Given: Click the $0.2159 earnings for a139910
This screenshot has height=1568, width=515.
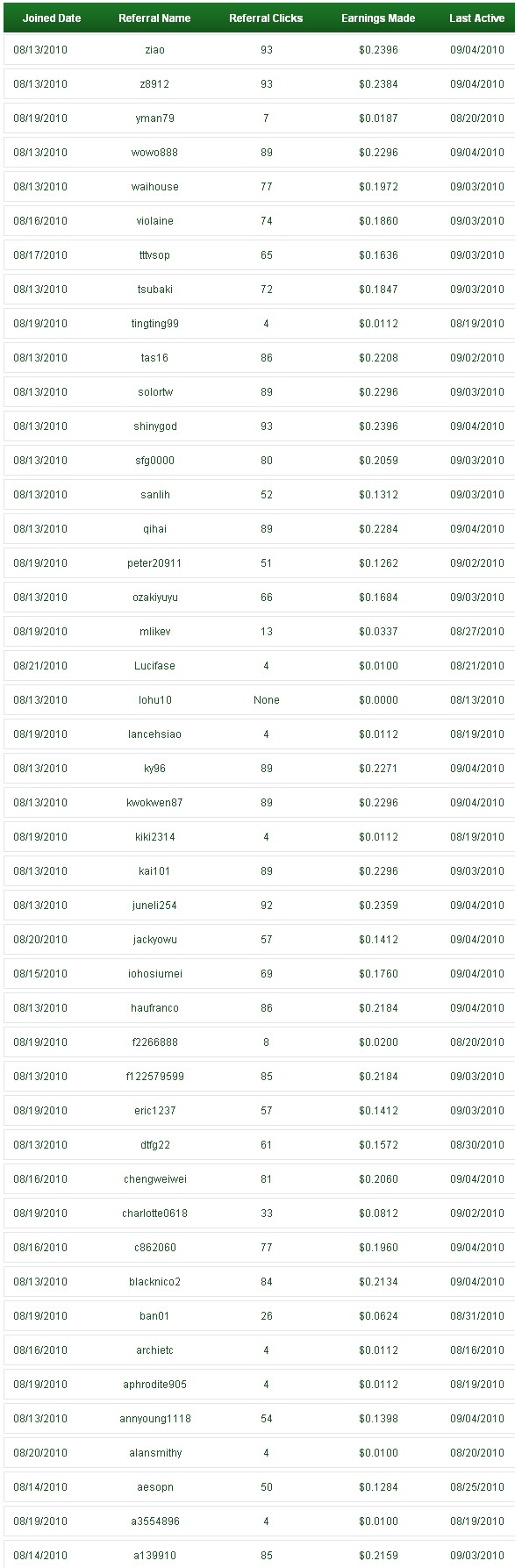Looking at the screenshot, I should pyautogui.click(x=378, y=1556).
